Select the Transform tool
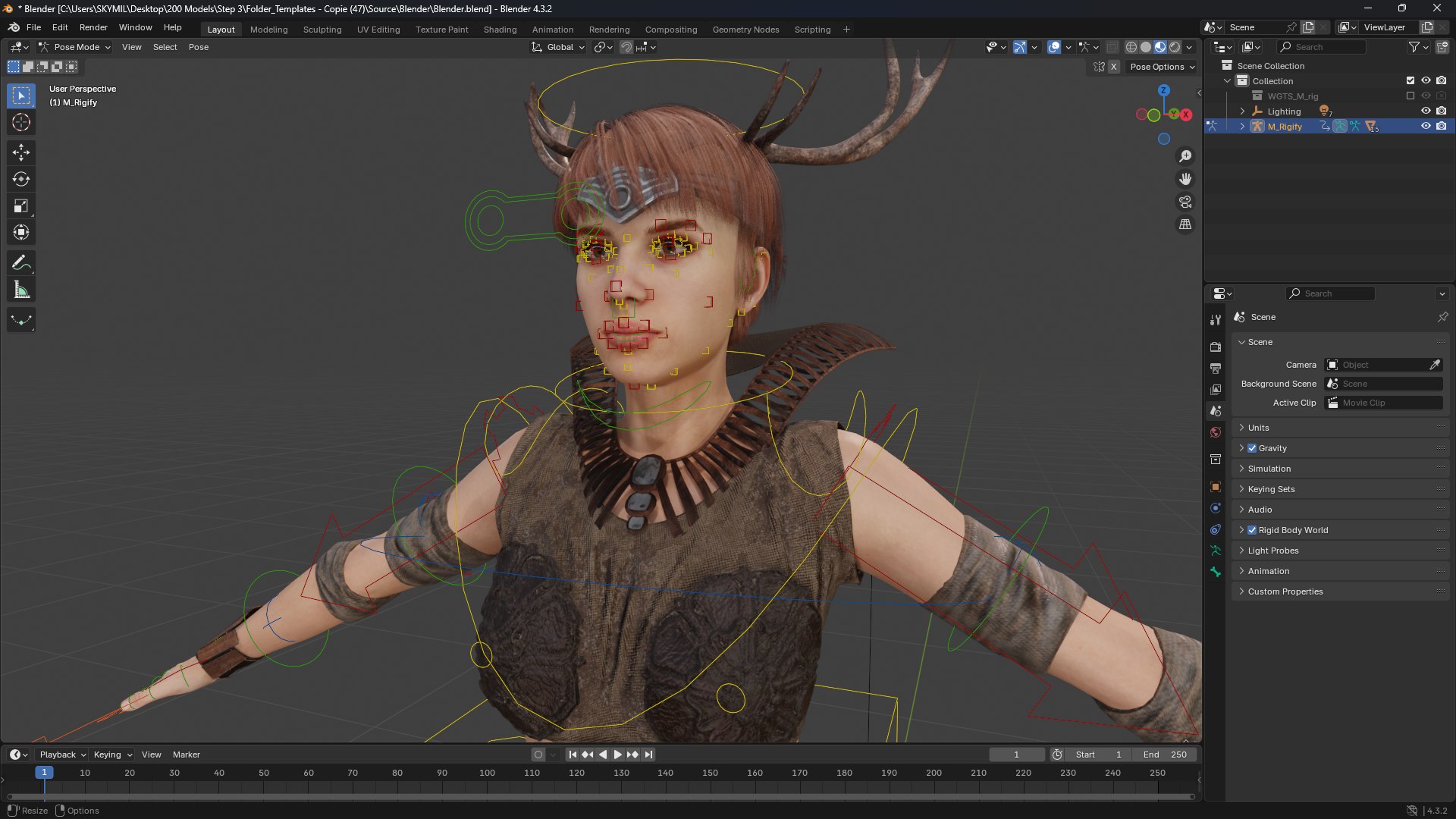Image resolution: width=1456 pixels, height=819 pixels. pyautogui.click(x=21, y=232)
